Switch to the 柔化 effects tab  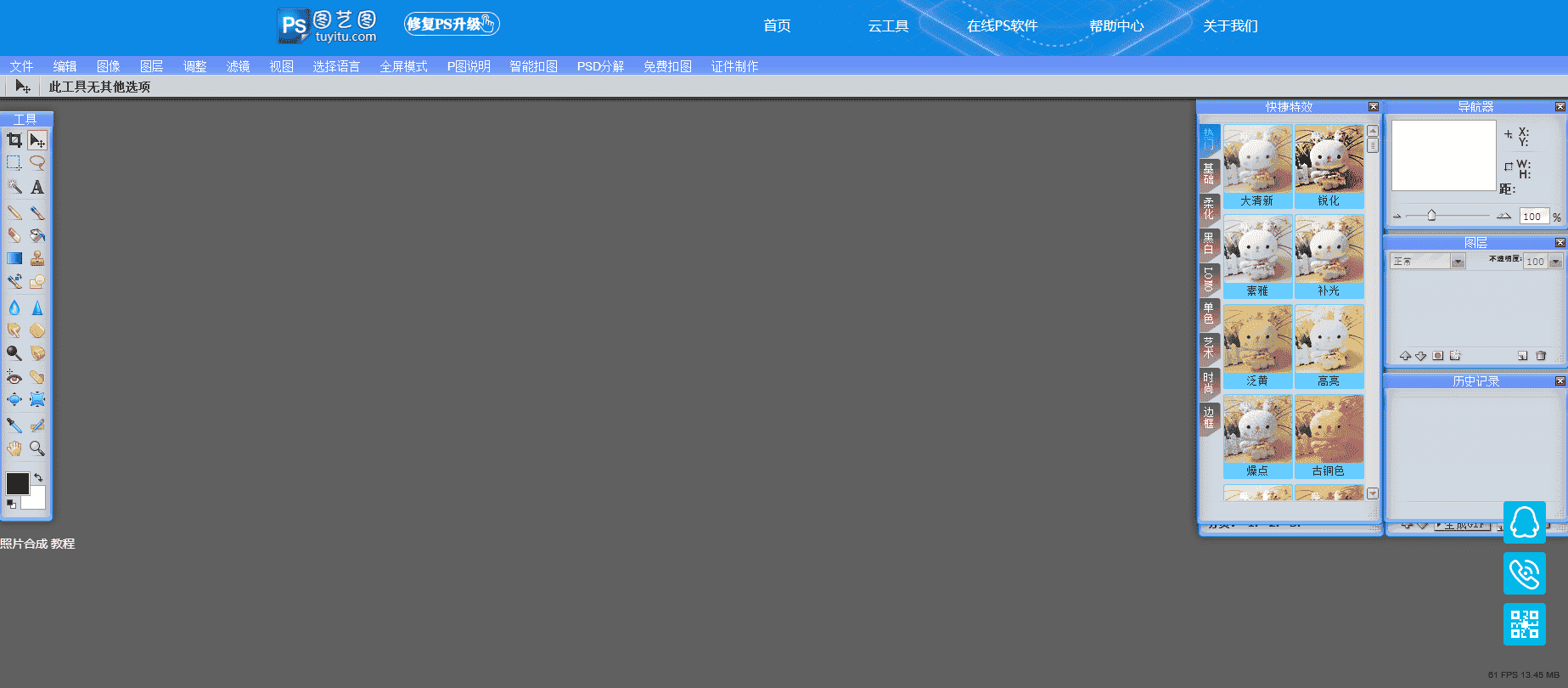(1209, 208)
